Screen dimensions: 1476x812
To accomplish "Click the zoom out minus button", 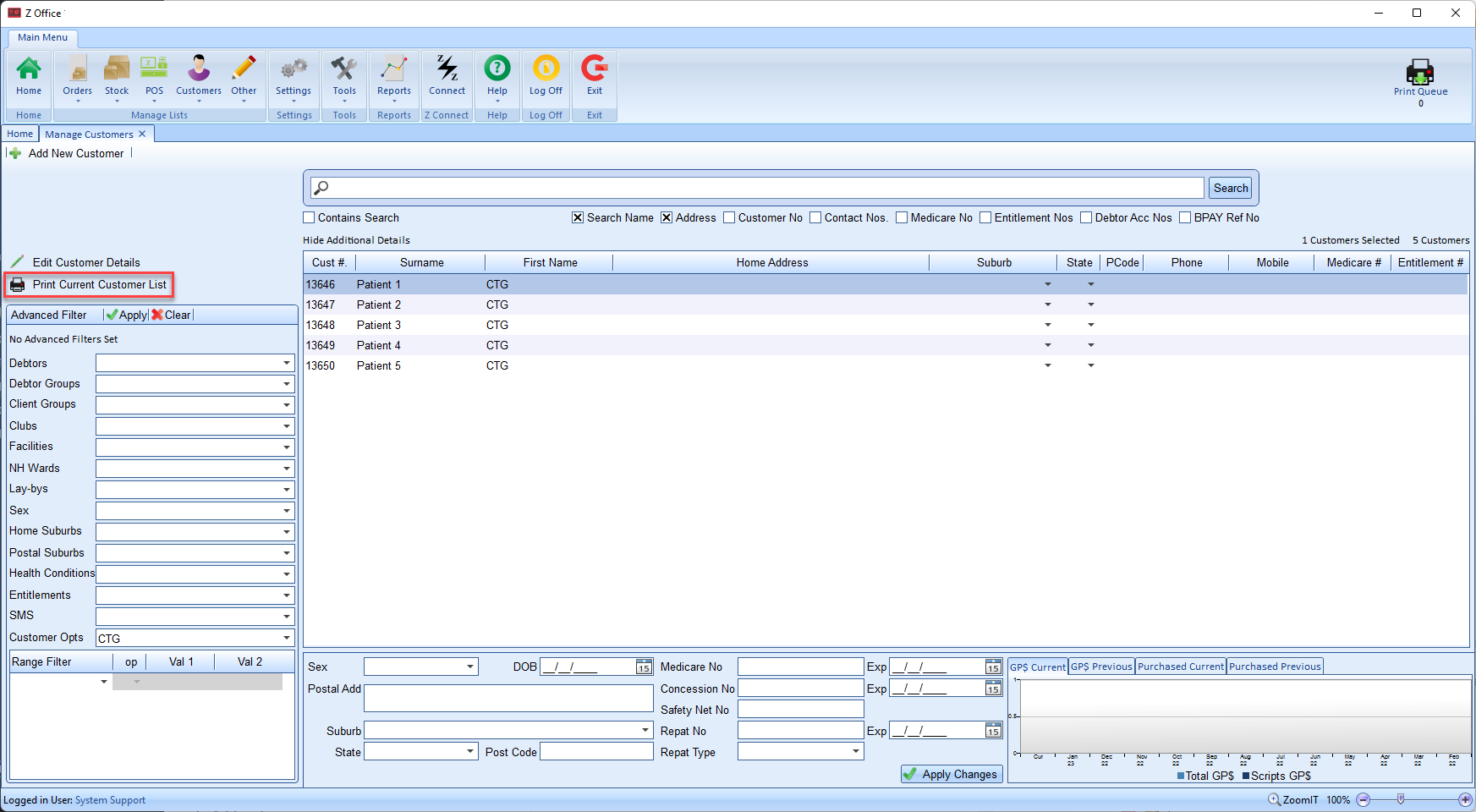I will click(1364, 799).
